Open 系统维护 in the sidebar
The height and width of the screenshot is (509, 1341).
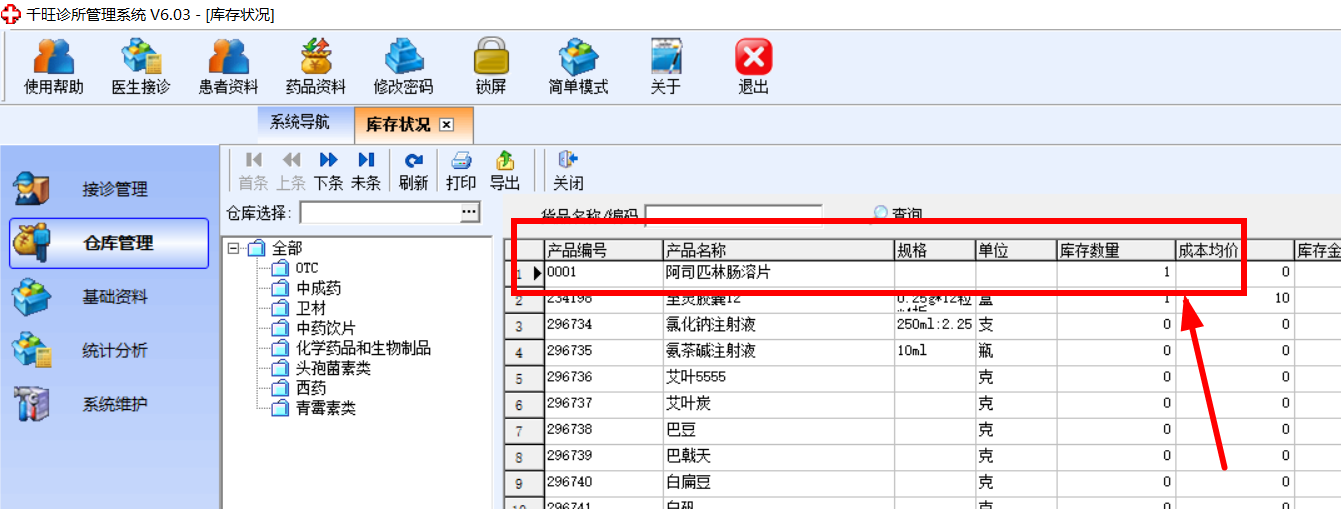click(x=109, y=405)
